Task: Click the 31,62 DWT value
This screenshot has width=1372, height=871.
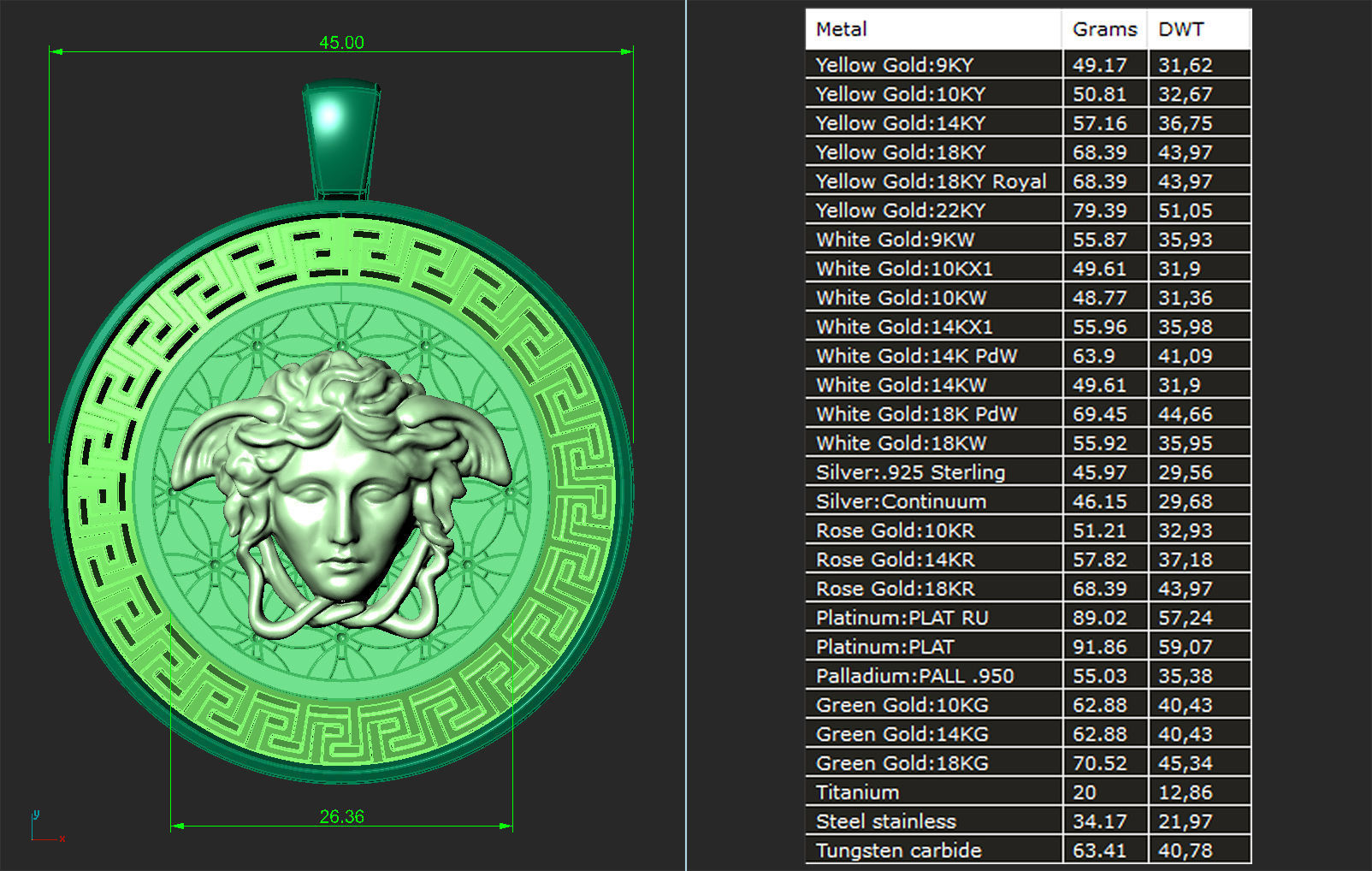Action: (1186, 65)
